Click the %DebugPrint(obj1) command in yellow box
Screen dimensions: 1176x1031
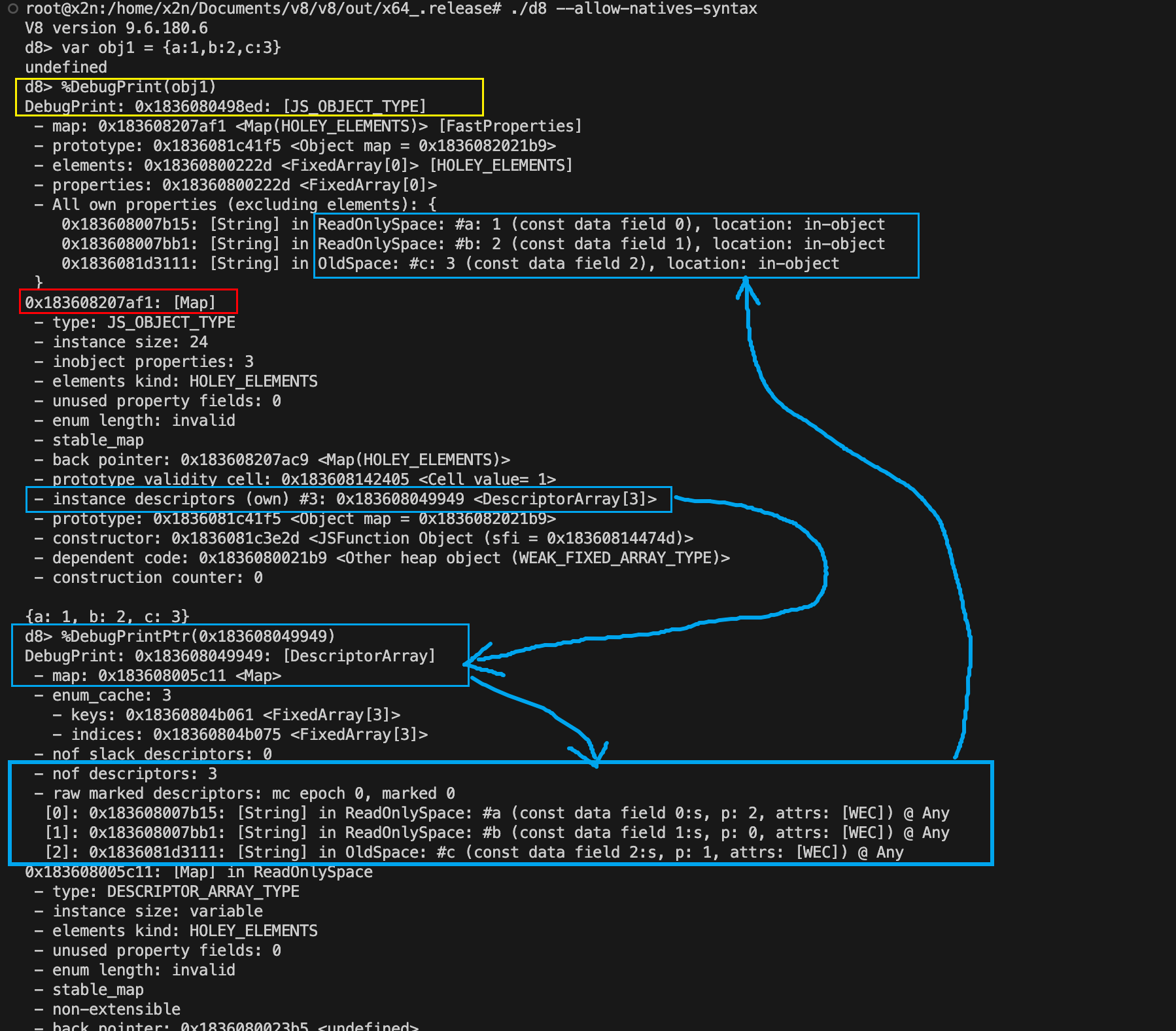point(138,87)
